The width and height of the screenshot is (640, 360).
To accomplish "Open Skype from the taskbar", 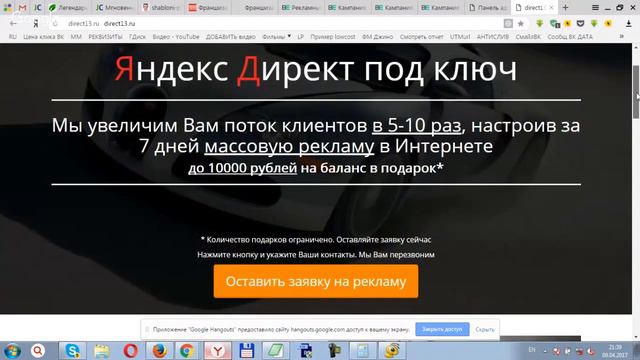I will coord(72,351).
